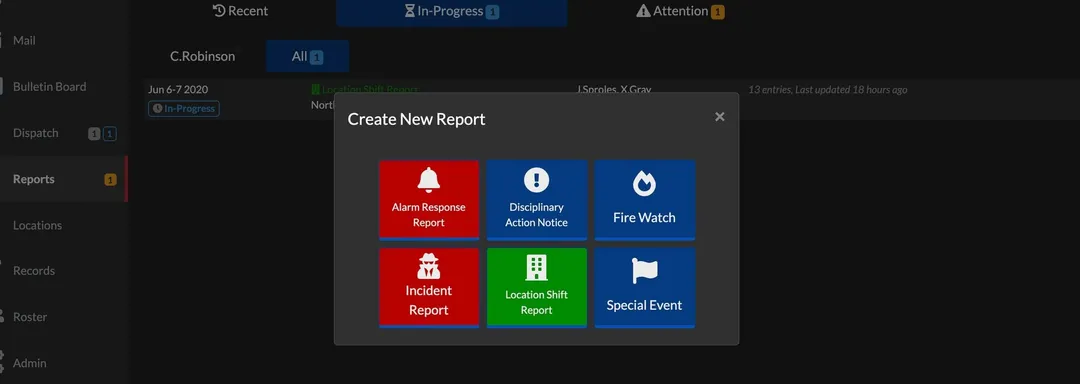Close the Create New Report dialog
This screenshot has height=384, width=1080.
[x=720, y=117]
